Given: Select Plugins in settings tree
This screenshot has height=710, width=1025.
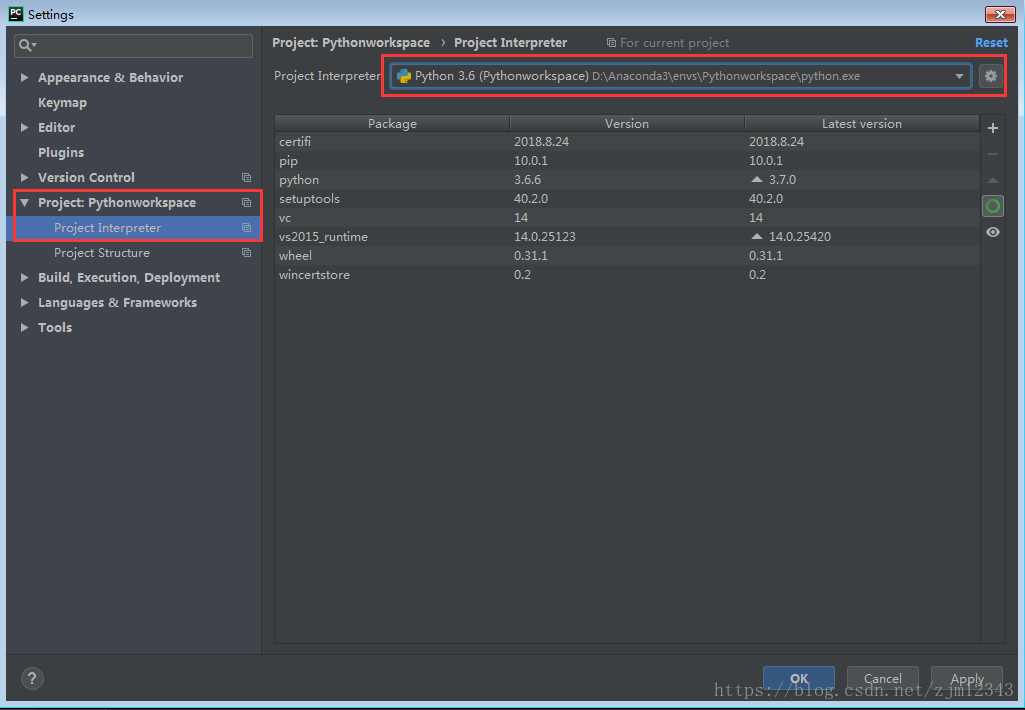Looking at the screenshot, I should [61, 152].
